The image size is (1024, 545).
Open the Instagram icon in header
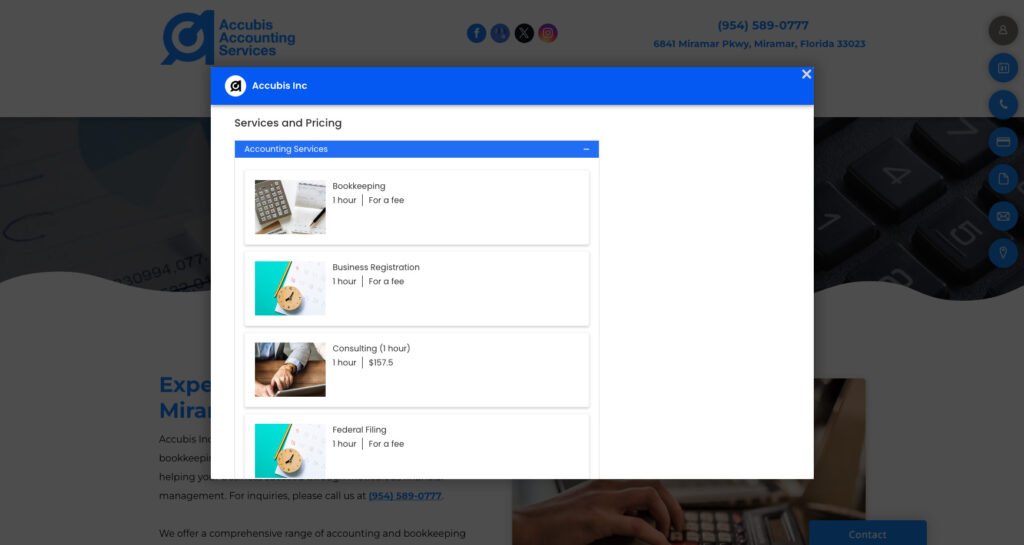[x=548, y=33]
